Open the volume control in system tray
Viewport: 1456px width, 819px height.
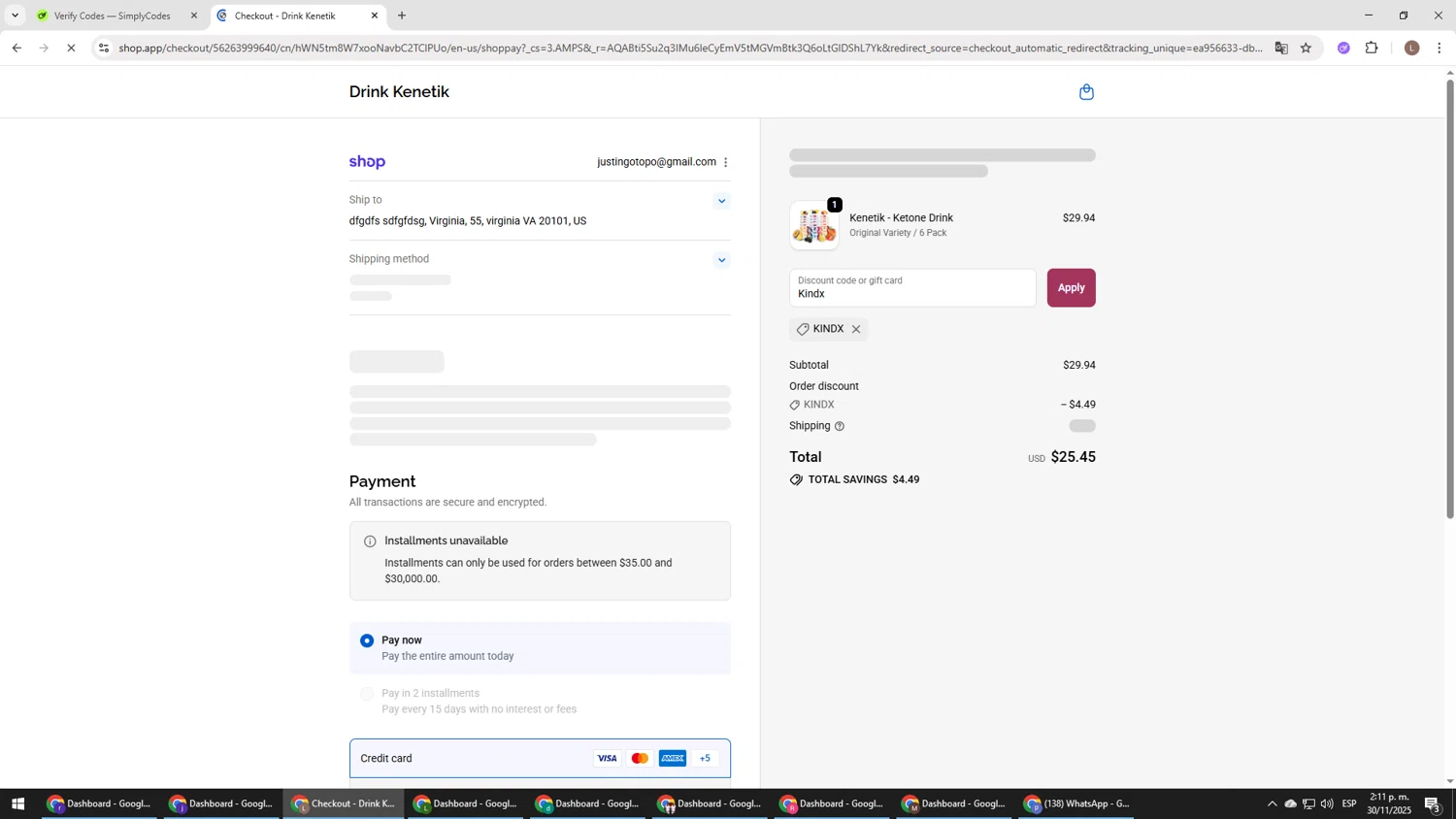click(1327, 804)
